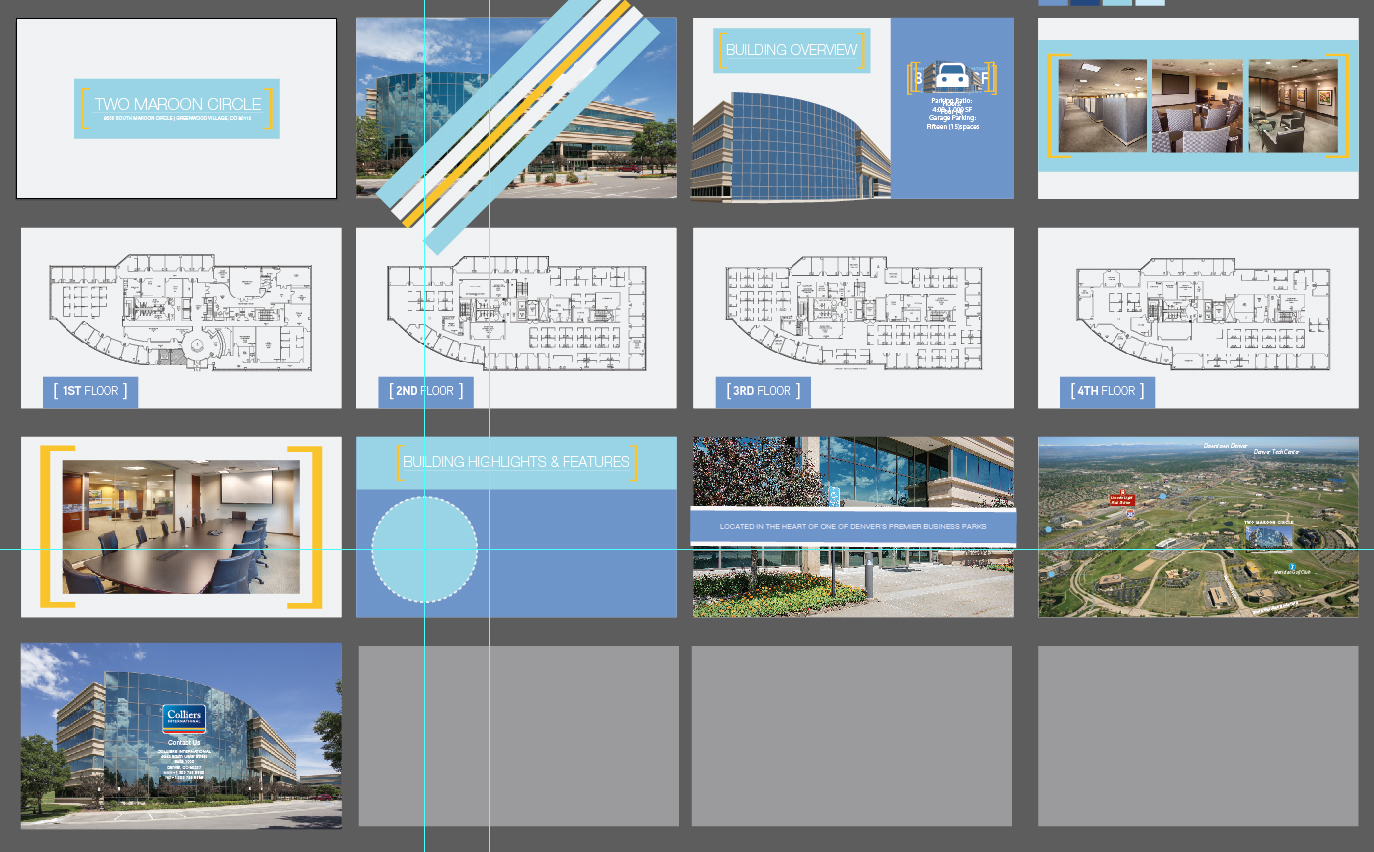Click the Parking Ratio text block

click(951, 113)
